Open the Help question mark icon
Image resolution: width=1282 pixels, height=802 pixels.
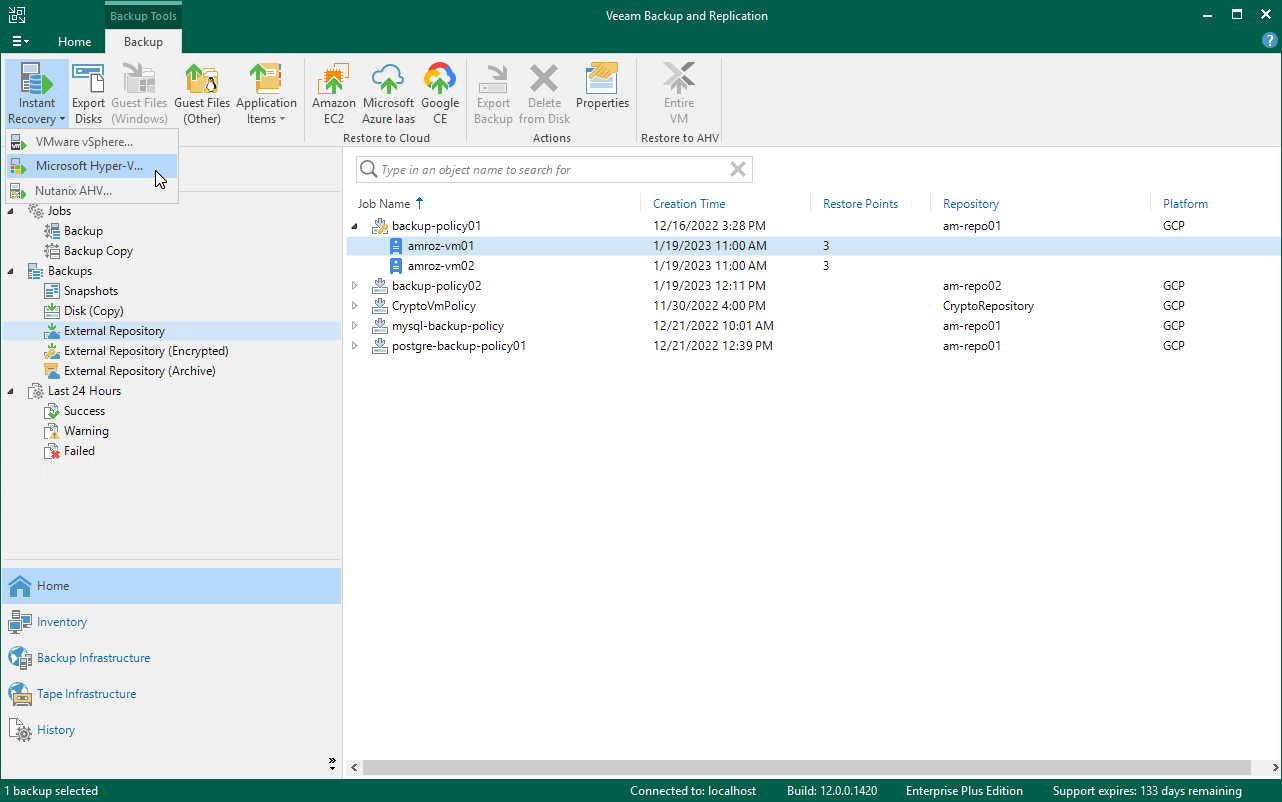[1269, 41]
